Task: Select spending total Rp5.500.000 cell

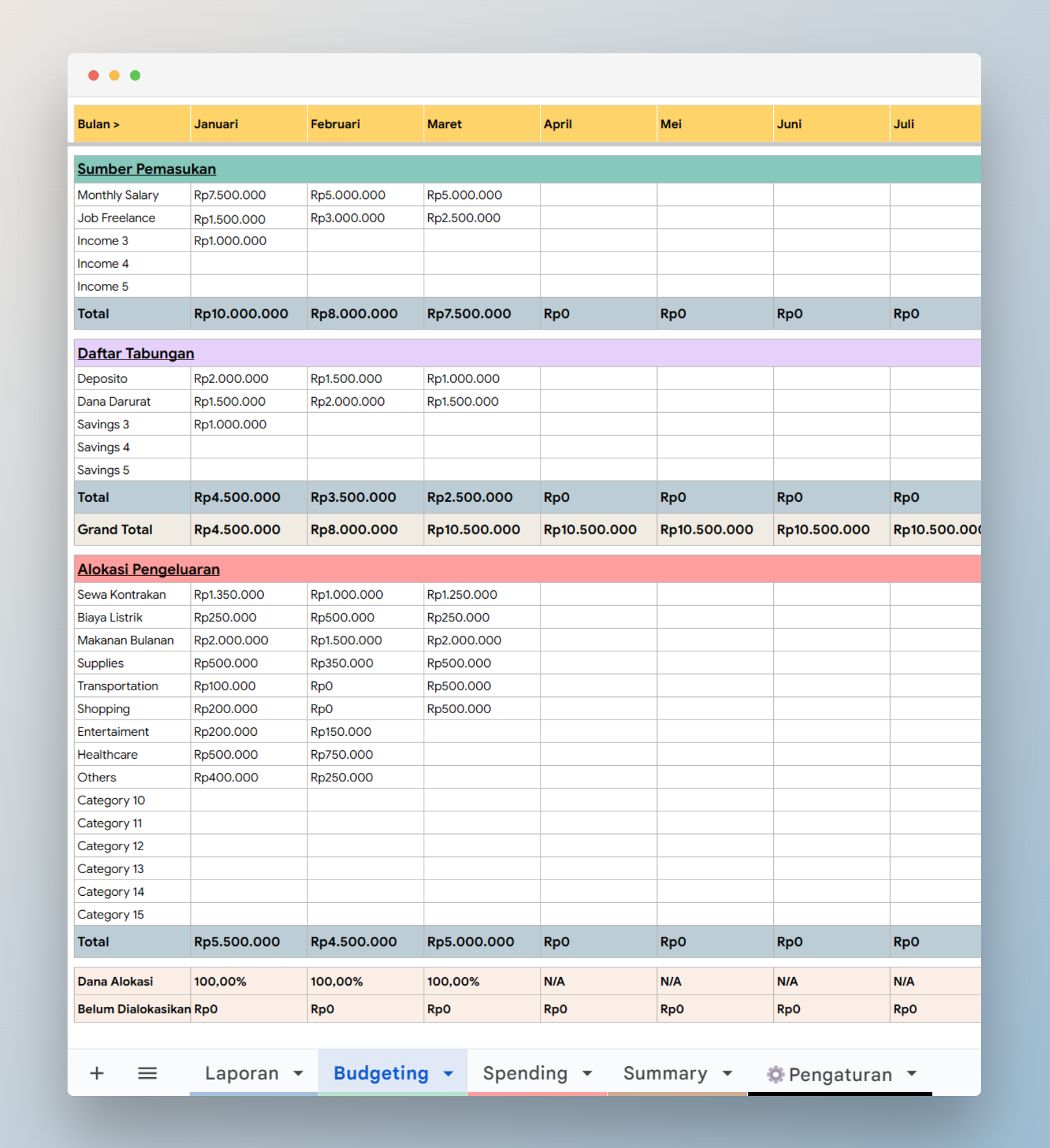Action: pos(249,942)
